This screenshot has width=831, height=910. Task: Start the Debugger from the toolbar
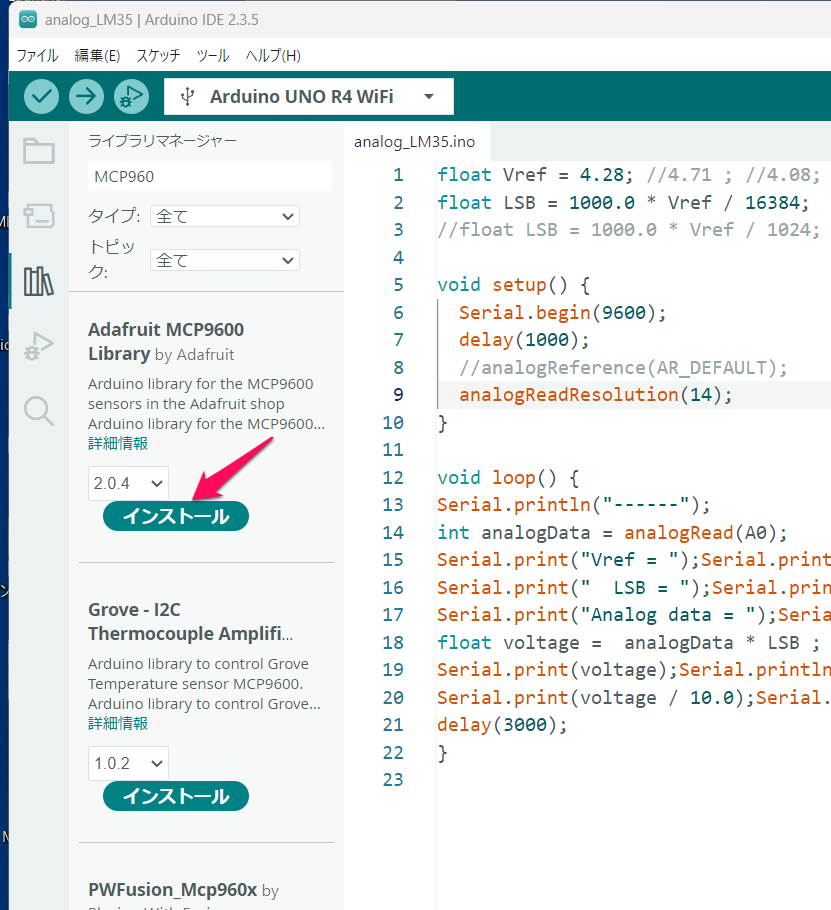pyautogui.click(x=131, y=96)
